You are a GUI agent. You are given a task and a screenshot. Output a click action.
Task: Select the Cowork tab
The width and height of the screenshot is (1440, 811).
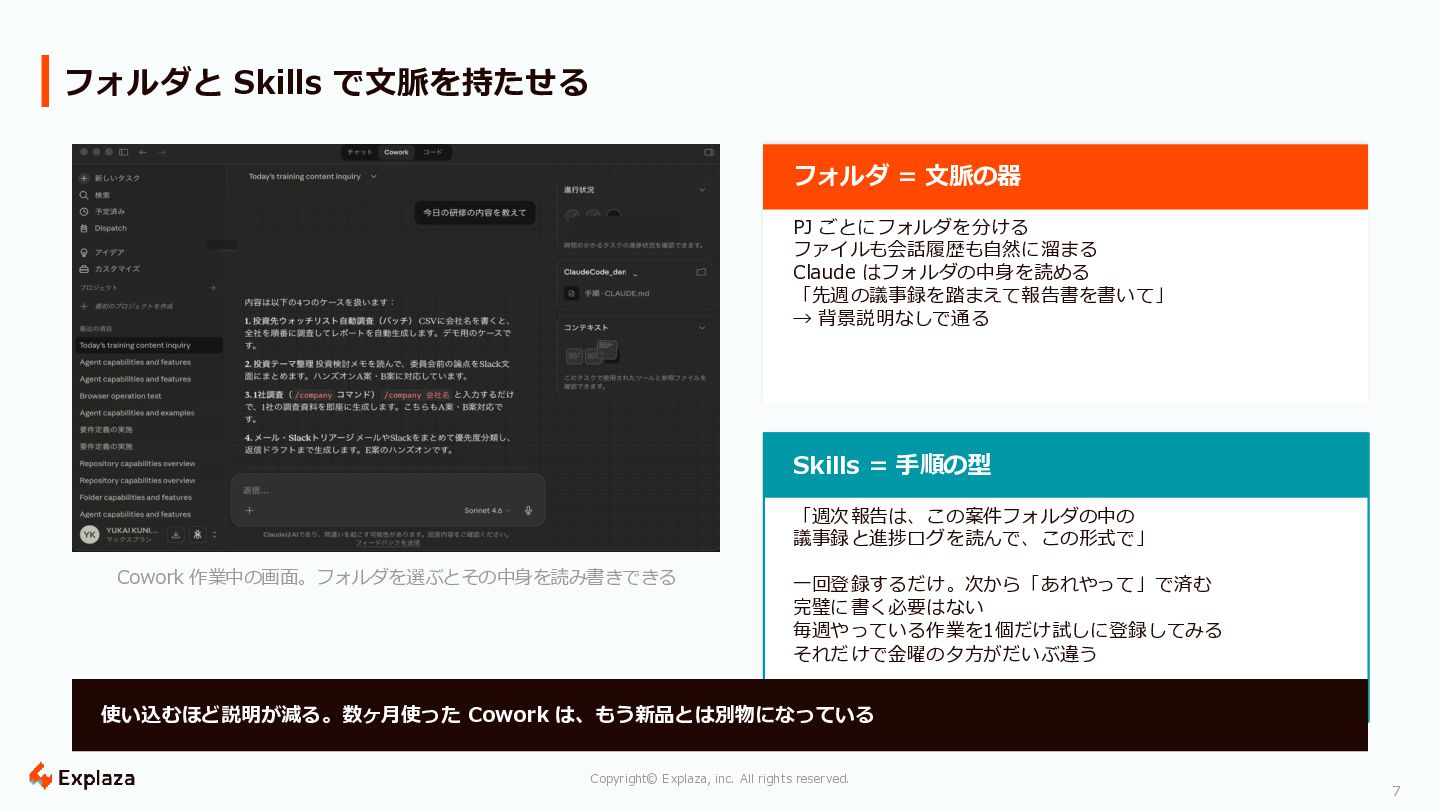[x=397, y=152]
